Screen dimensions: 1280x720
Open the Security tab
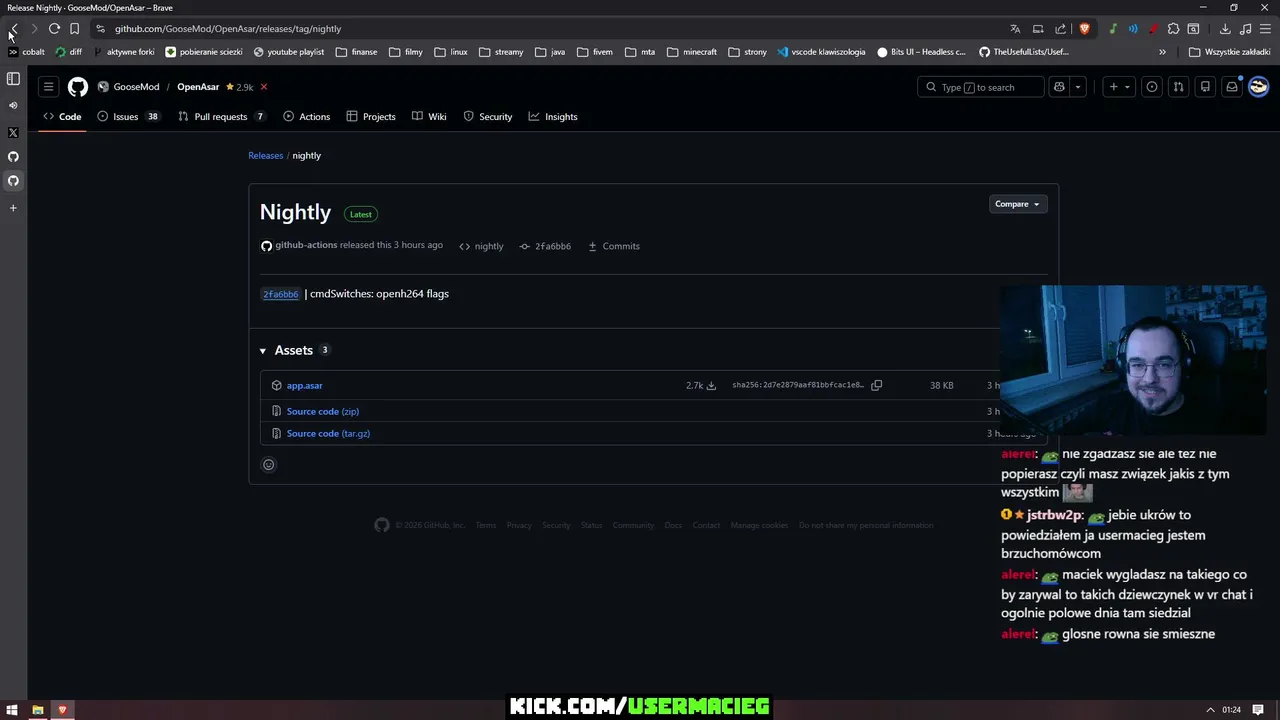487,117
